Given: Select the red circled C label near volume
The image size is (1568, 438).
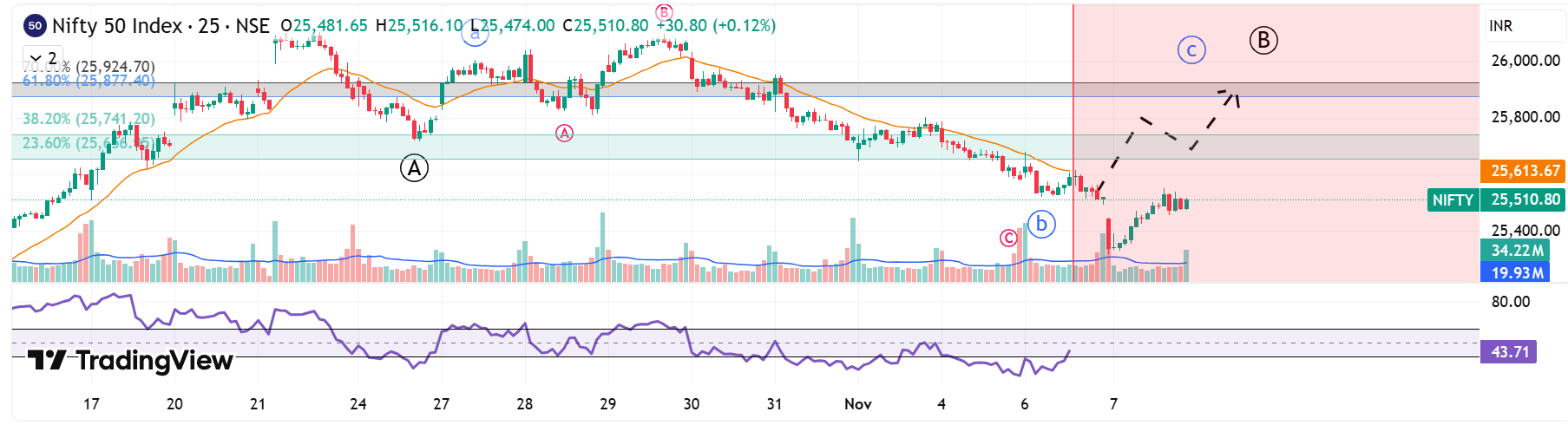Looking at the screenshot, I should [x=1008, y=238].
